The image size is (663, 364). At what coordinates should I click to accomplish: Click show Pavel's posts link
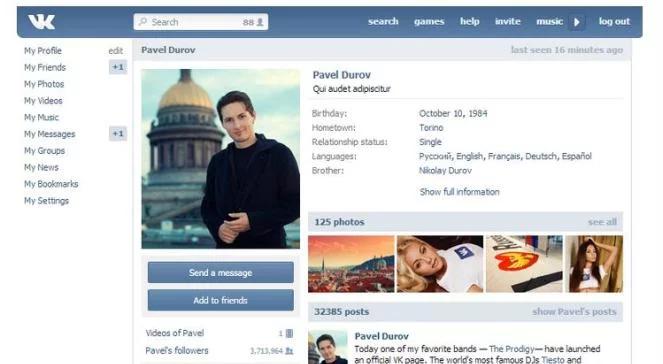[574, 312]
